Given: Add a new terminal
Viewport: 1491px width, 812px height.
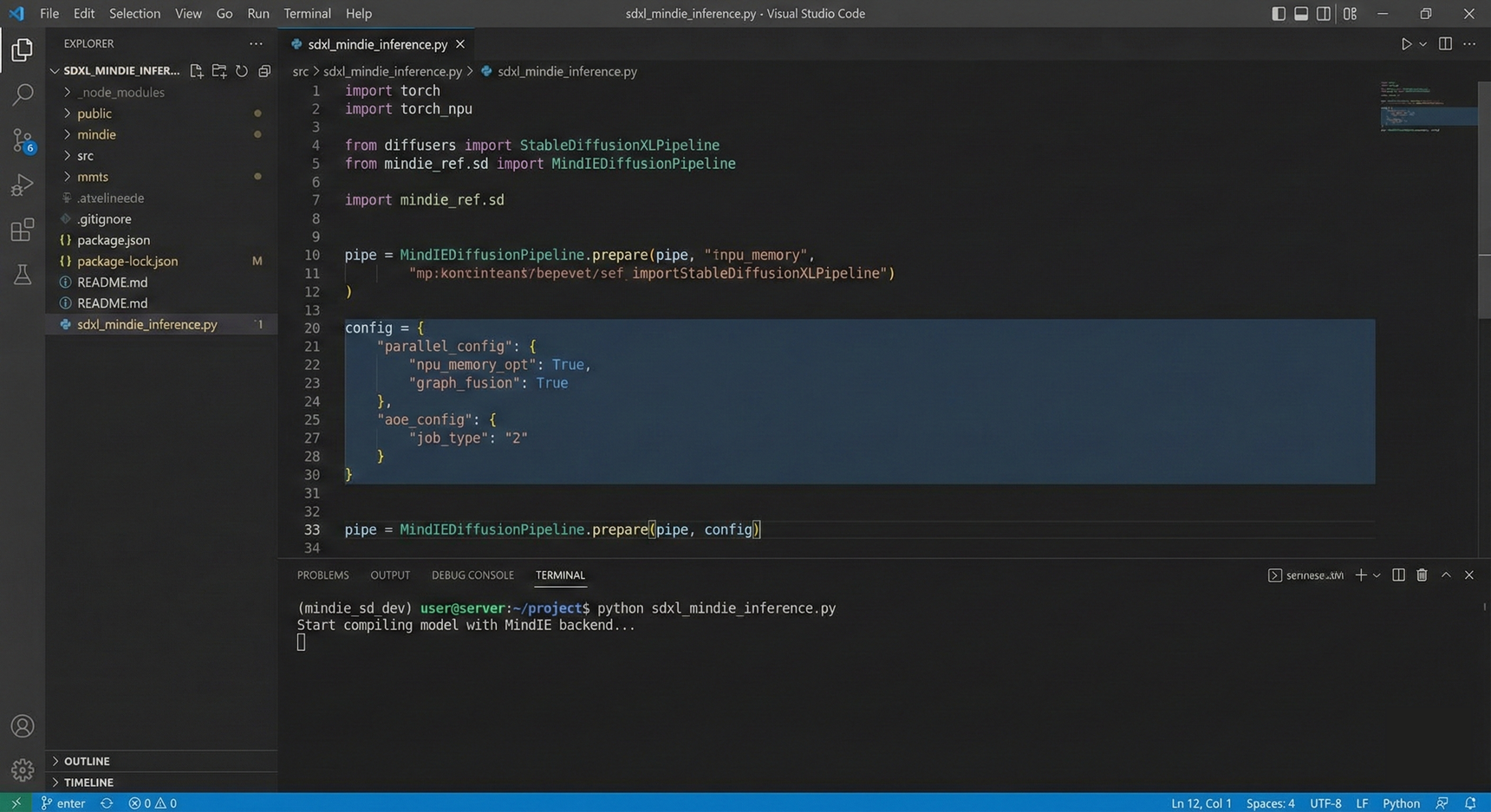Looking at the screenshot, I should (1361, 575).
